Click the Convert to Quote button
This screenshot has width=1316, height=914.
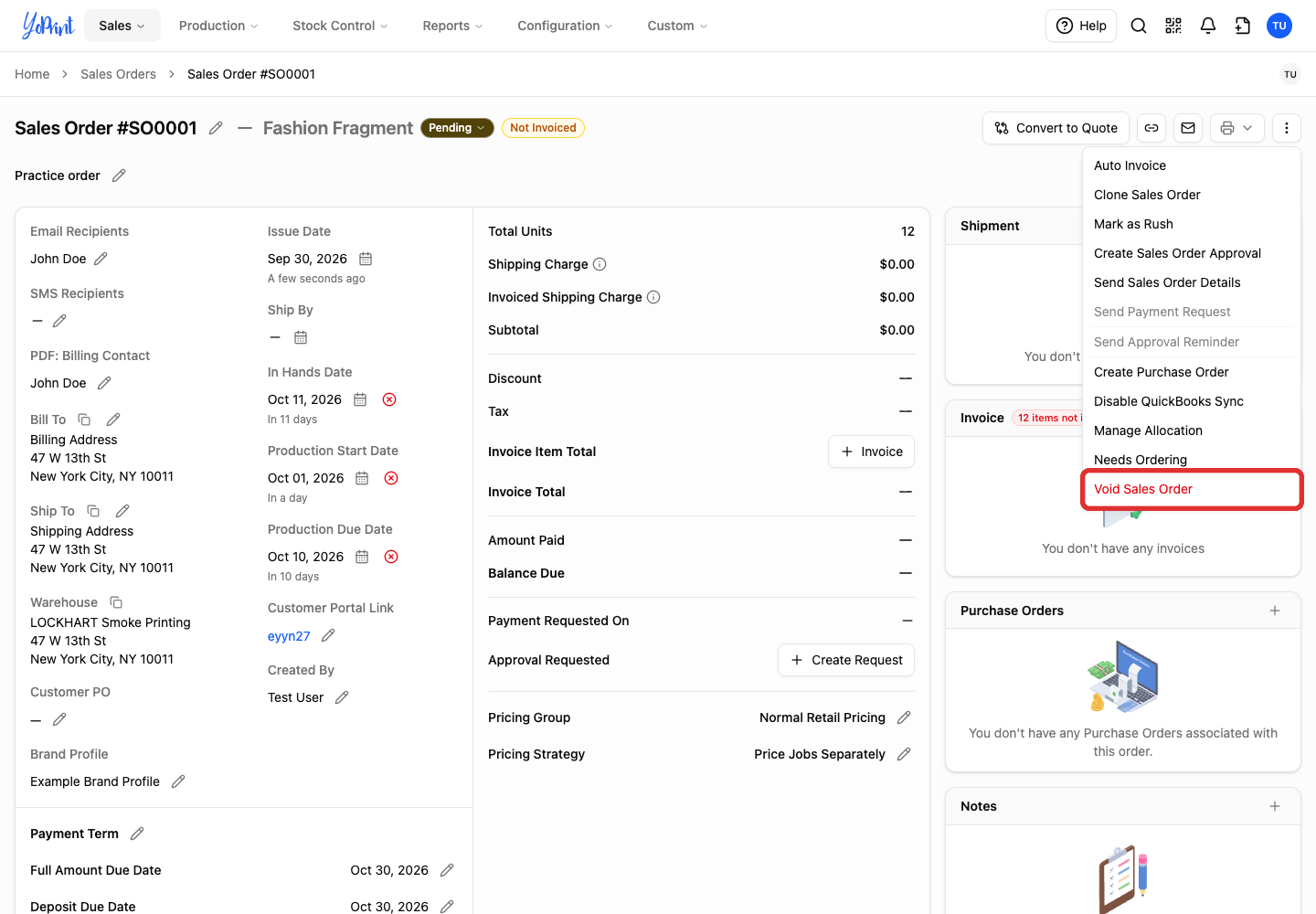pos(1056,128)
